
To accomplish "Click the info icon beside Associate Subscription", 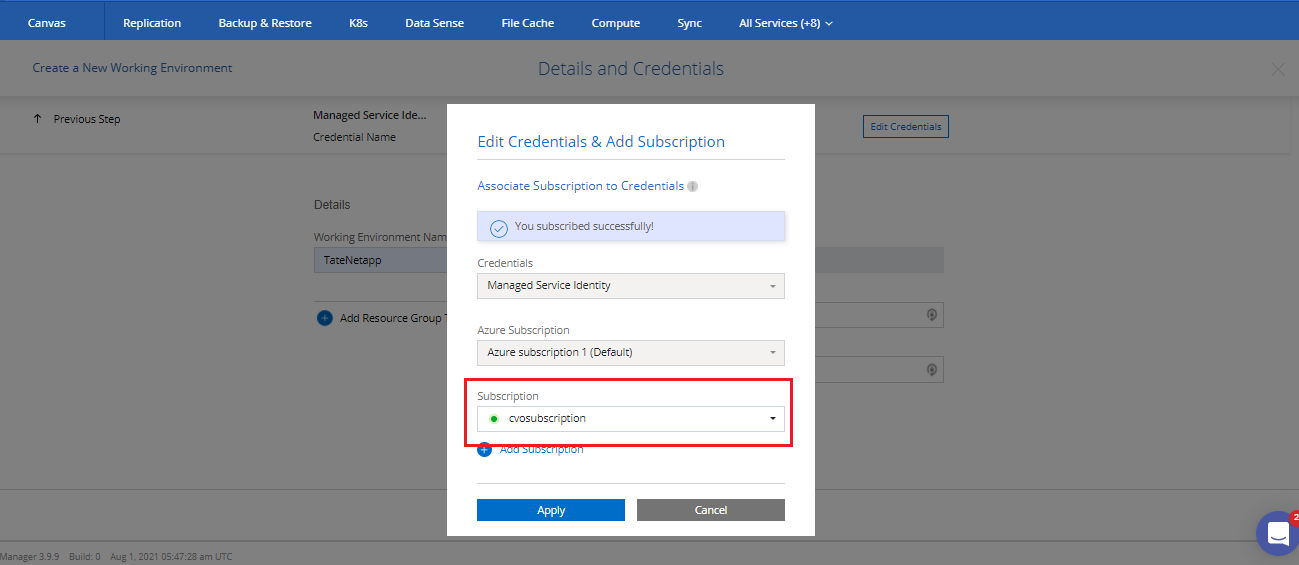I will (693, 187).
